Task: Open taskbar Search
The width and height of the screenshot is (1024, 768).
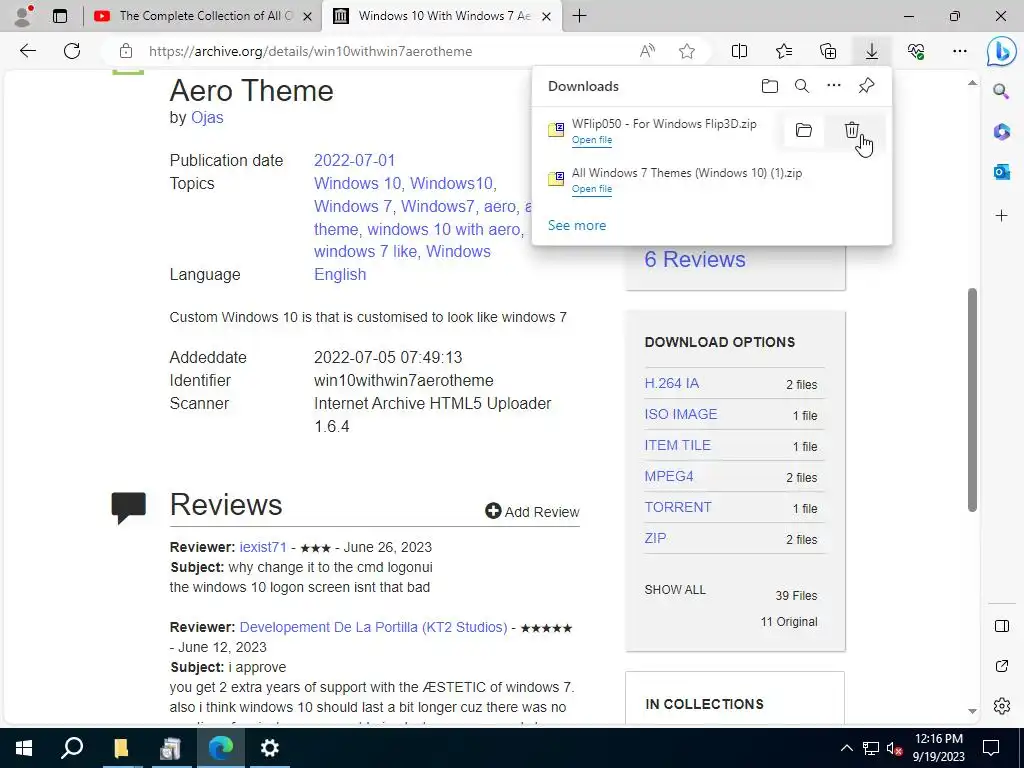Action: pos(72,748)
